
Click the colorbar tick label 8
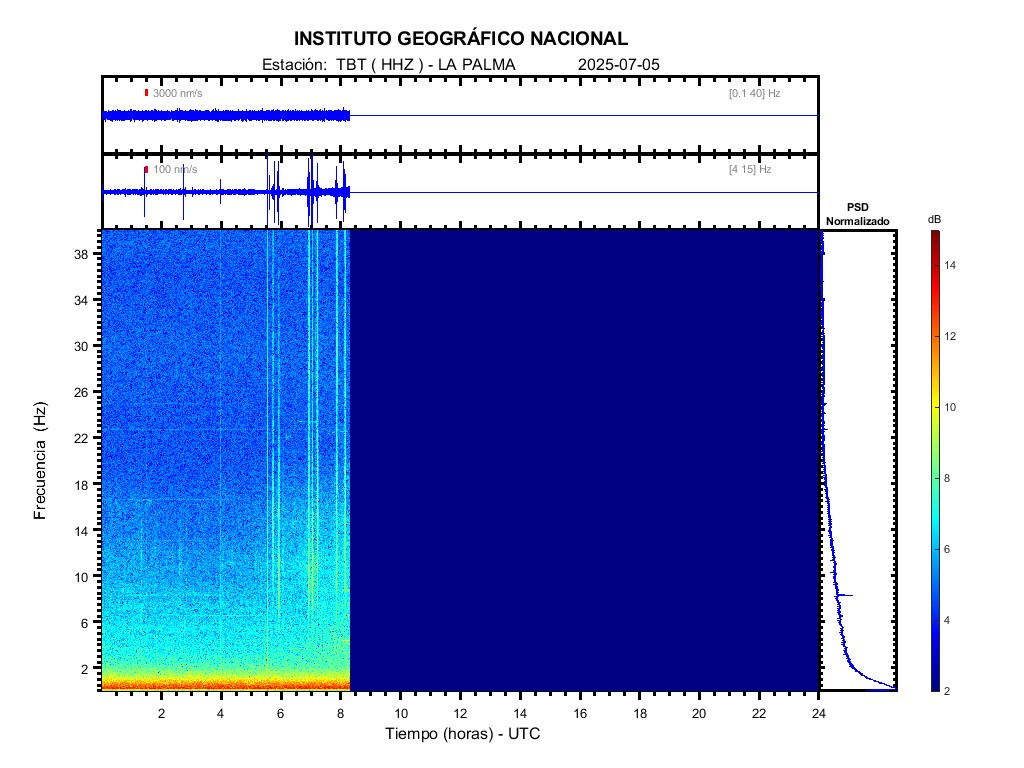coord(947,478)
